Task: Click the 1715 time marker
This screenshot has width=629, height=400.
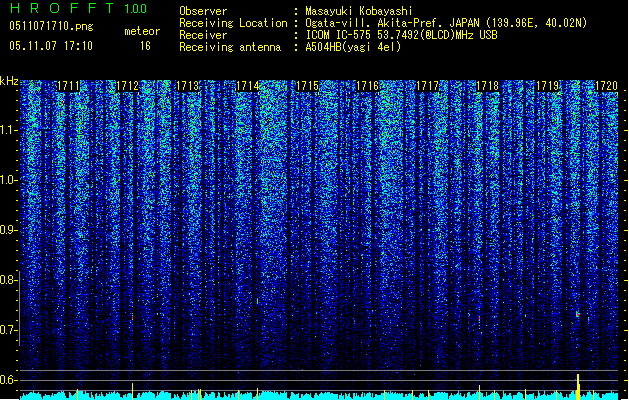Action: coord(307,86)
